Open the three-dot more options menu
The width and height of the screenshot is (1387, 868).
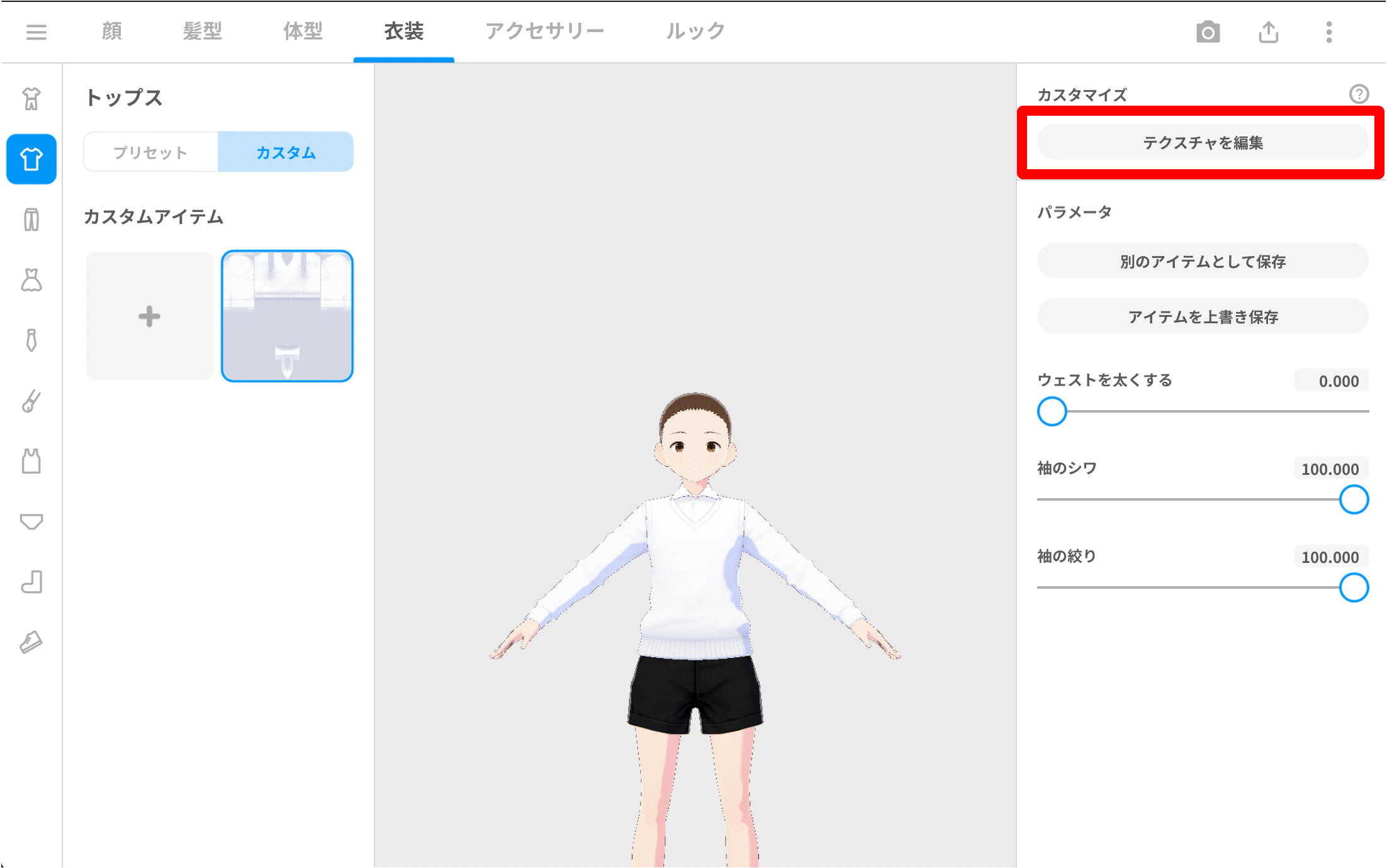1329,32
